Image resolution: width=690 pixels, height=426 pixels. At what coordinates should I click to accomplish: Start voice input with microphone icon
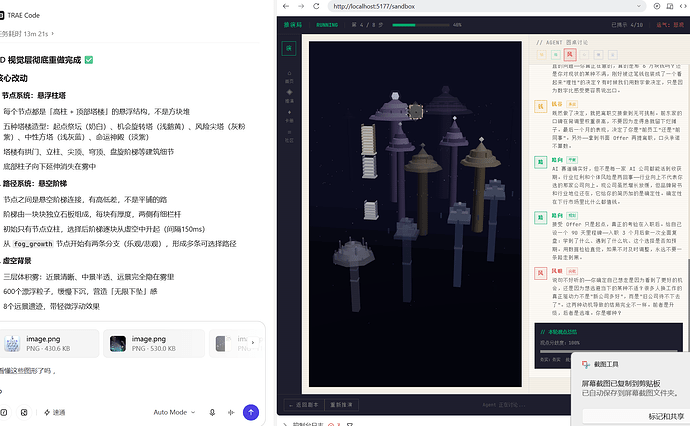coord(212,412)
